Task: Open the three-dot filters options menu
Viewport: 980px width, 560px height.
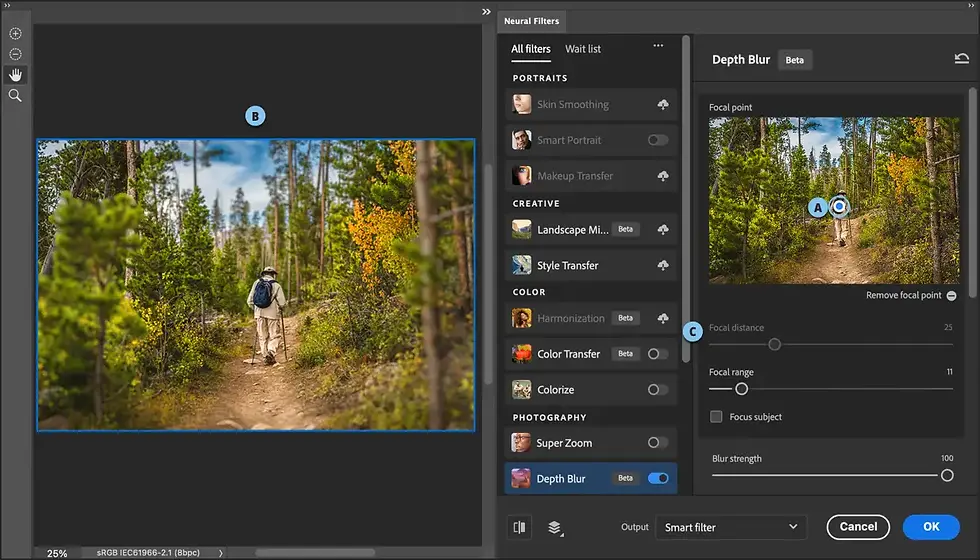Action: (x=658, y=46)
